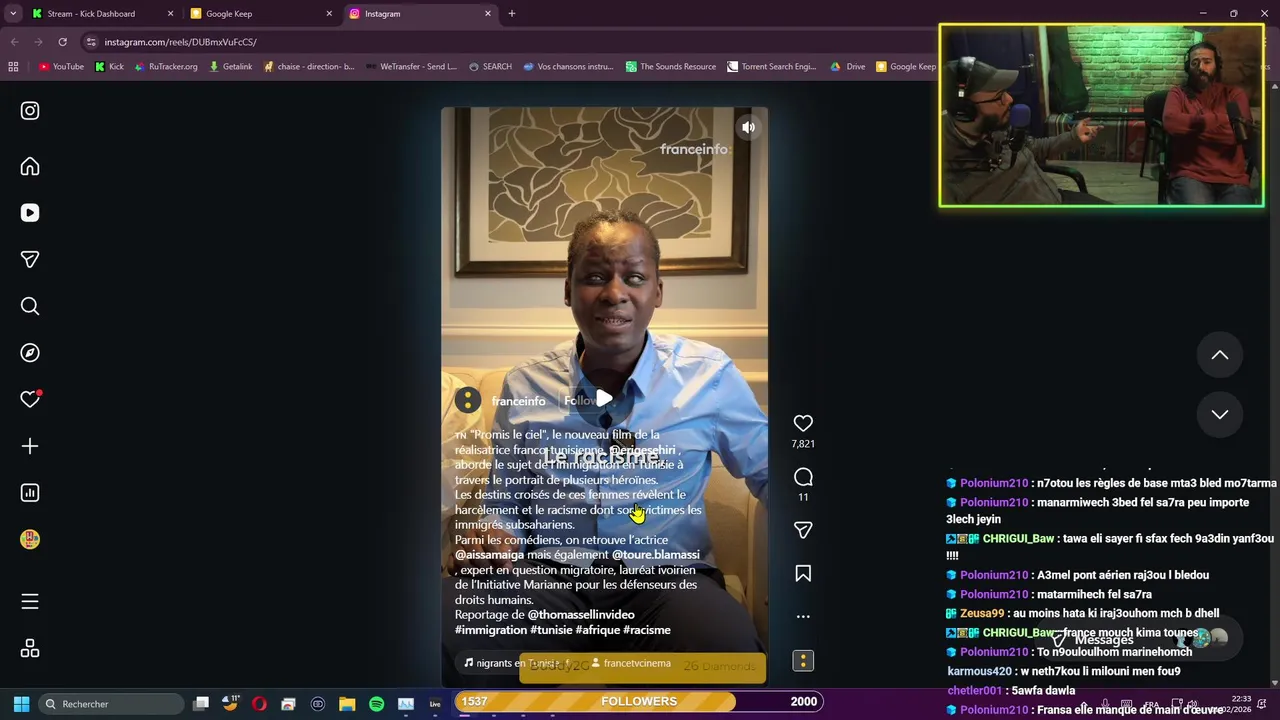The width and height of the screenshot is (1280, 720).
Task: Open reel comments bubble icon
Action: pos(803,477)
